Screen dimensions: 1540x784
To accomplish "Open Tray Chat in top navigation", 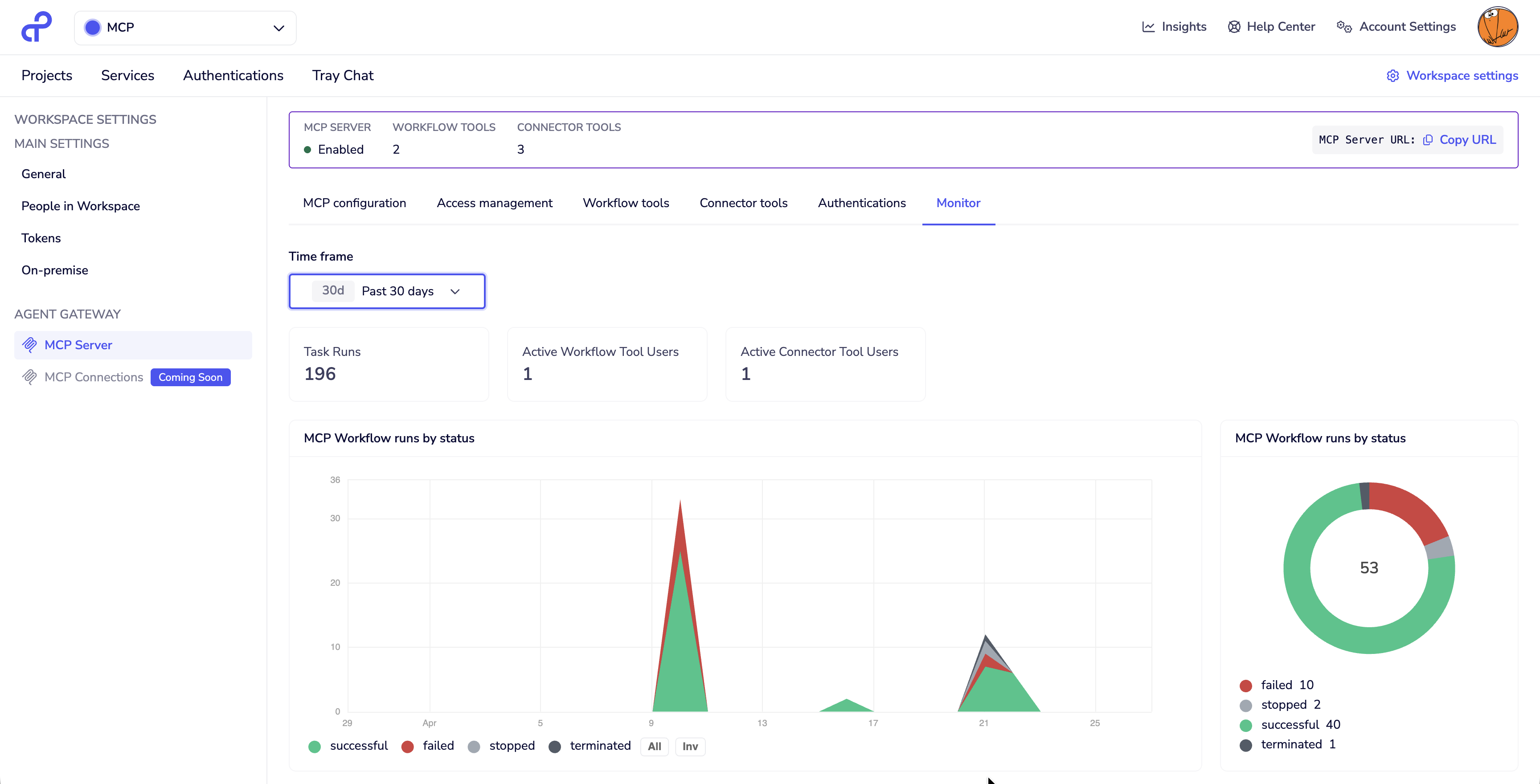I will coord(343,75).
